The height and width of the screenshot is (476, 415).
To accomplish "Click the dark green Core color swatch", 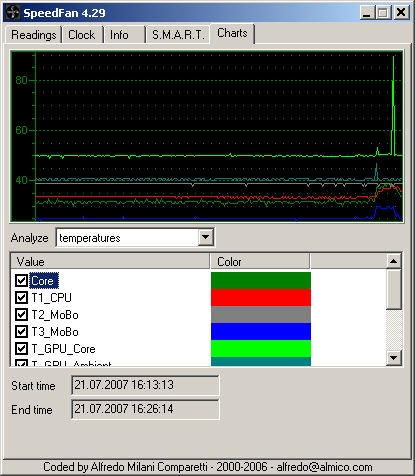I will (x=261, y=280).
